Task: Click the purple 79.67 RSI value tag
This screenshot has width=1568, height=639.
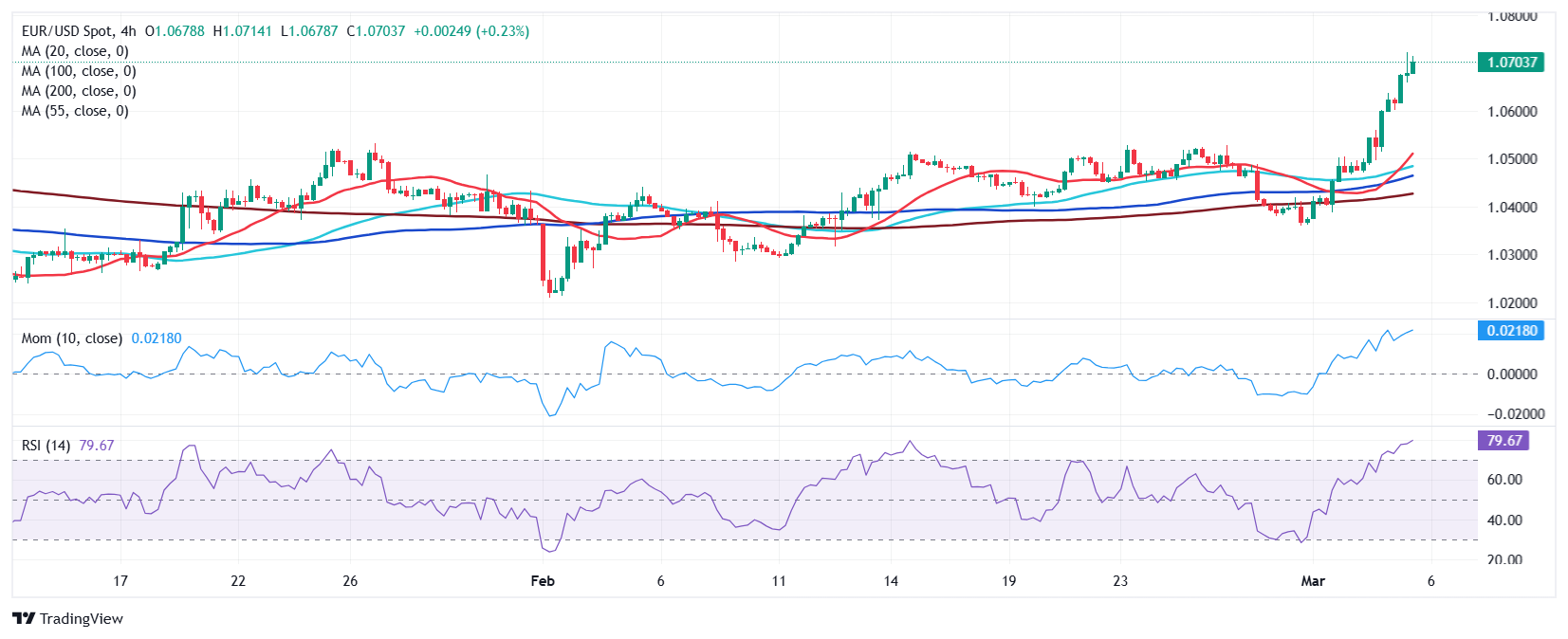Action: pos(1503,441)
